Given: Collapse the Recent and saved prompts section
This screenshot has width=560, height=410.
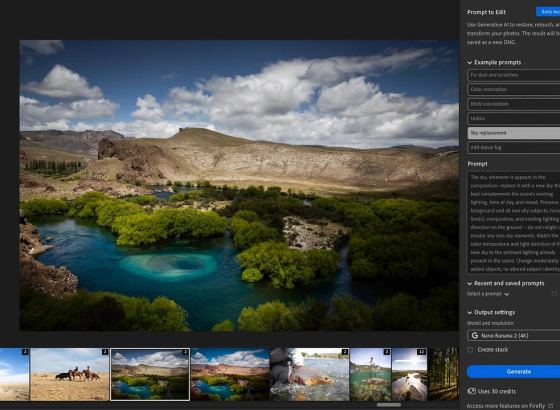Looking at the screenshot, I should click(x=470, y=284).
